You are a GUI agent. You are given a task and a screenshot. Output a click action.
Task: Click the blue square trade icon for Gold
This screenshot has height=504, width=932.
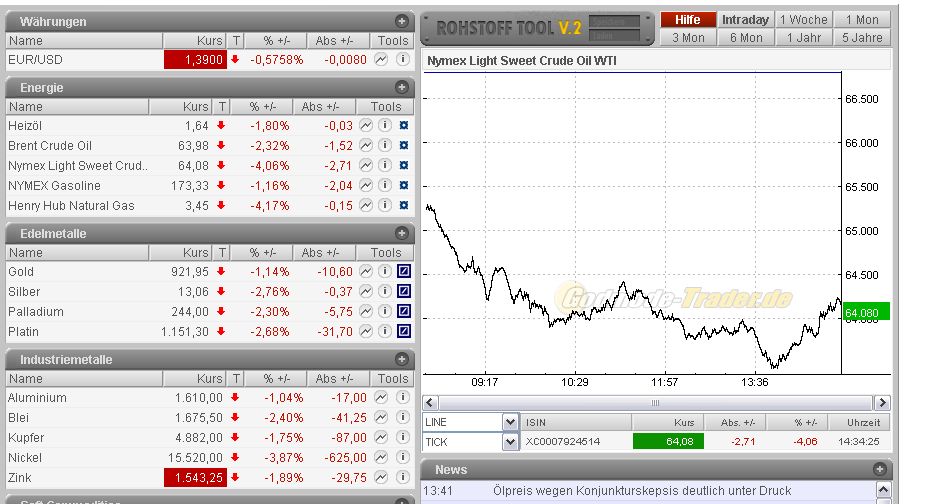tap(404, 271)
